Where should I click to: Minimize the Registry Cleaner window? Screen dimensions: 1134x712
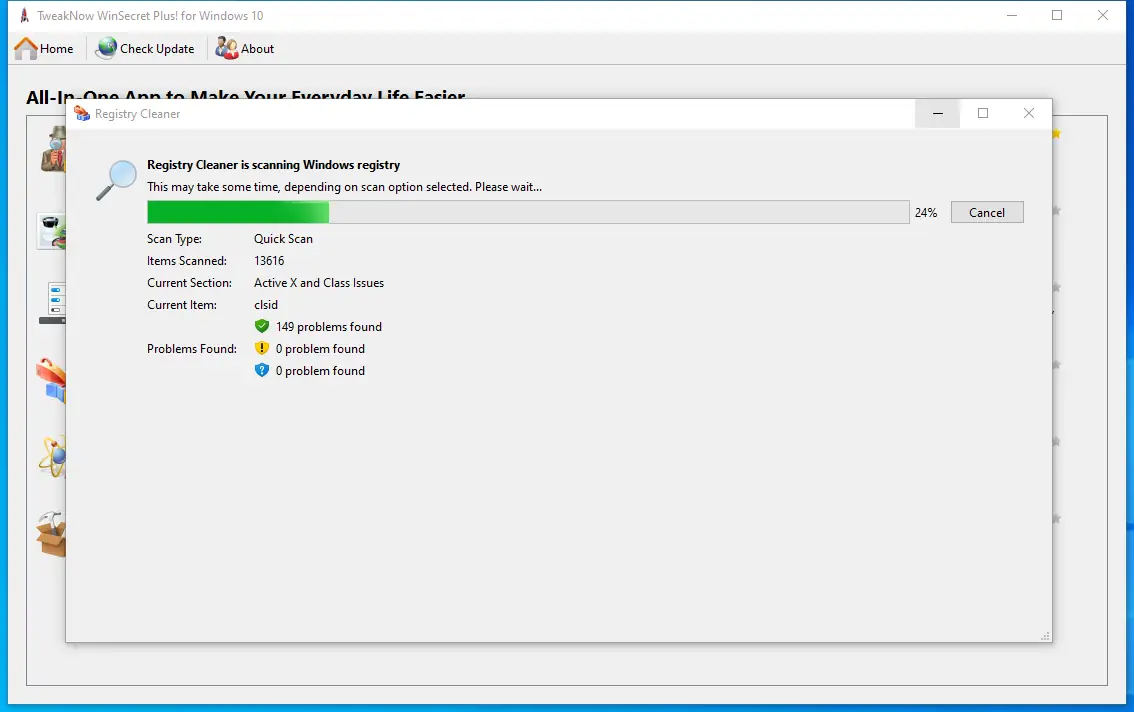pos(937,114)
